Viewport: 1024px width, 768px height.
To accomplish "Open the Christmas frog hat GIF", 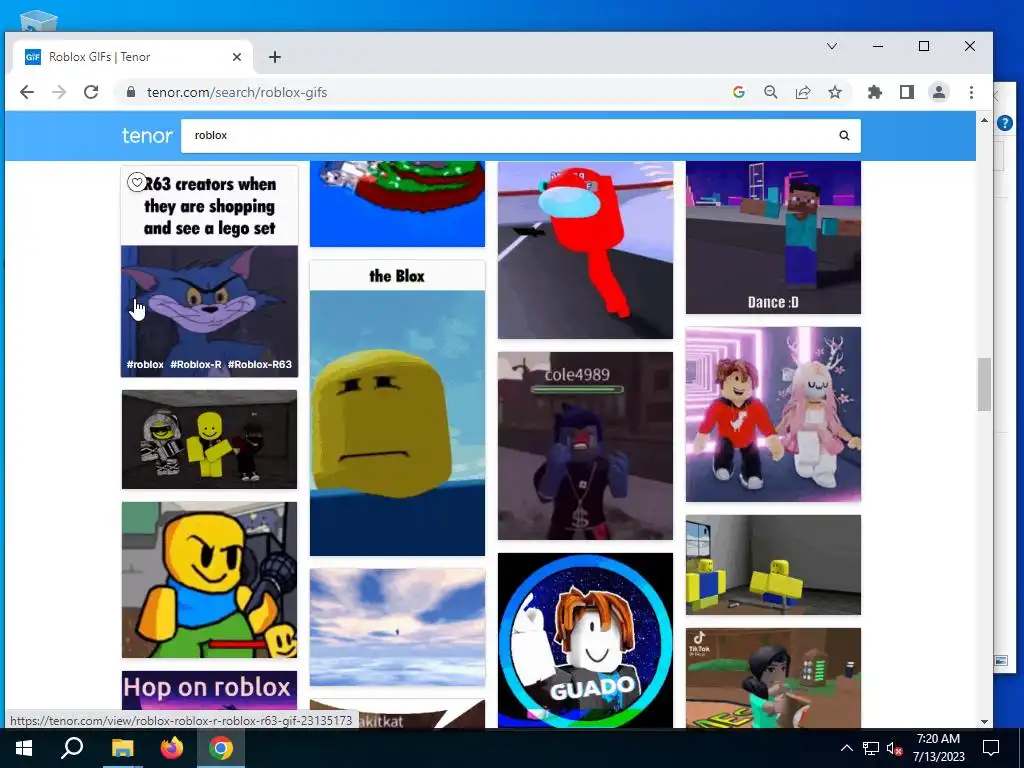I will [x=397, y=204].
